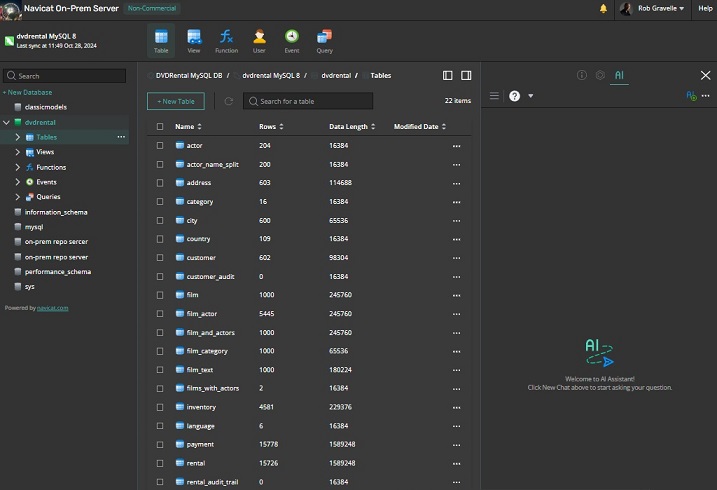This screenshot has width=717, height=490.
Task: Check the actor_name_split checkbox
Action: click(160, 164)
